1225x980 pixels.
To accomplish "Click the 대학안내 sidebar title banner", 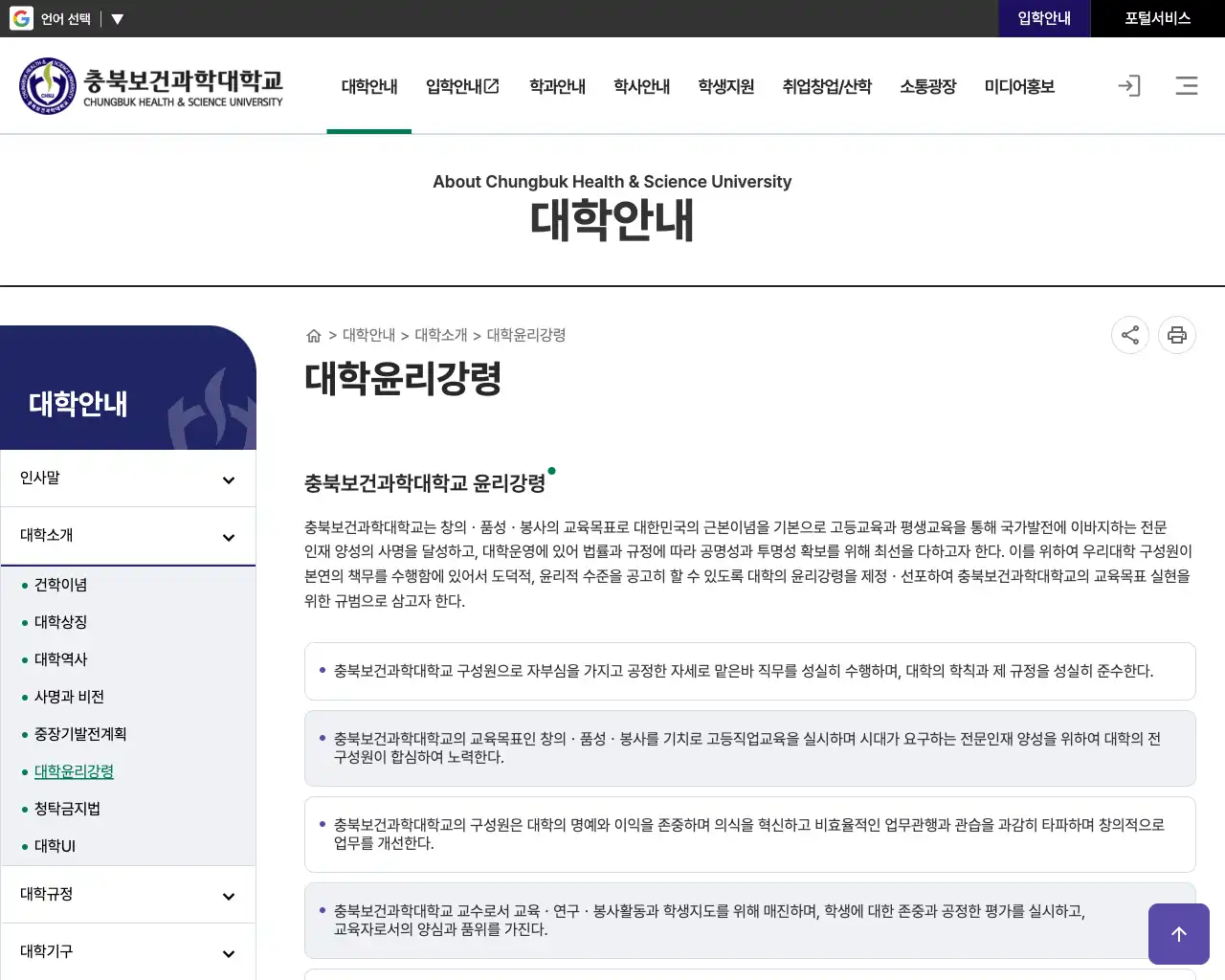I will [128, 388].
